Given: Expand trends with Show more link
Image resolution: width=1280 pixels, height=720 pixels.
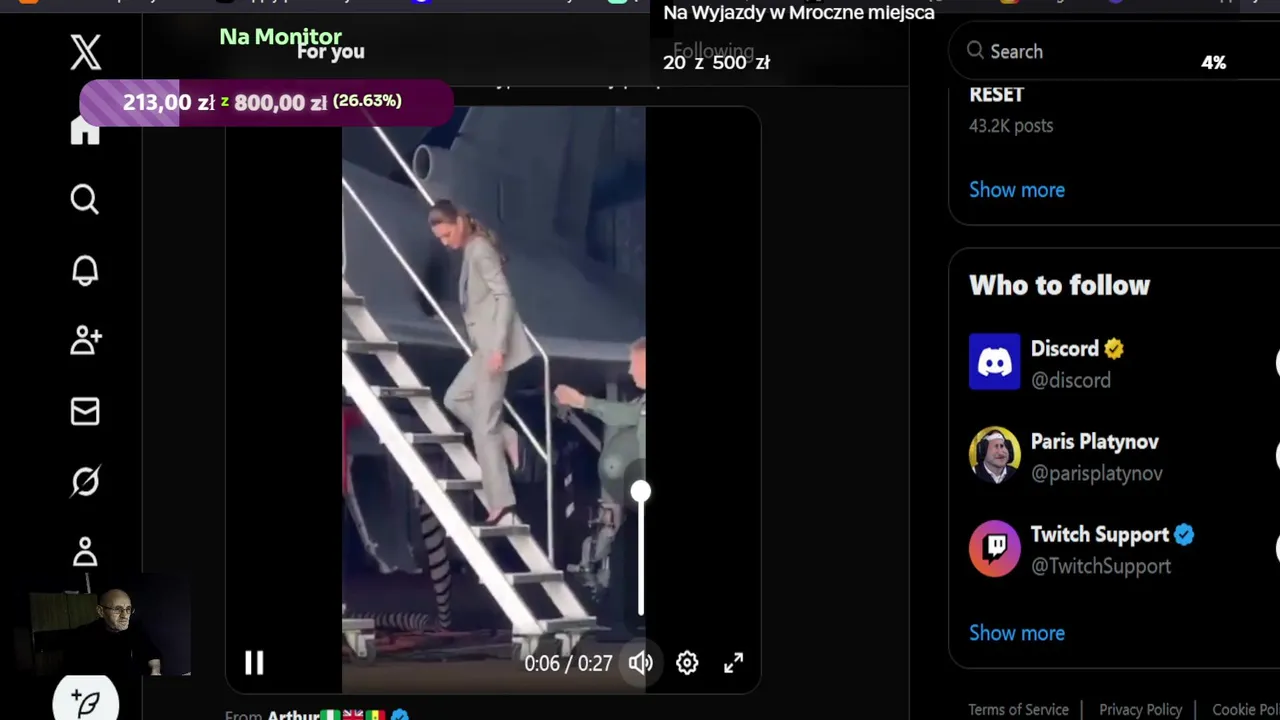Looking at the screenshot, I should pos(1017,190).
